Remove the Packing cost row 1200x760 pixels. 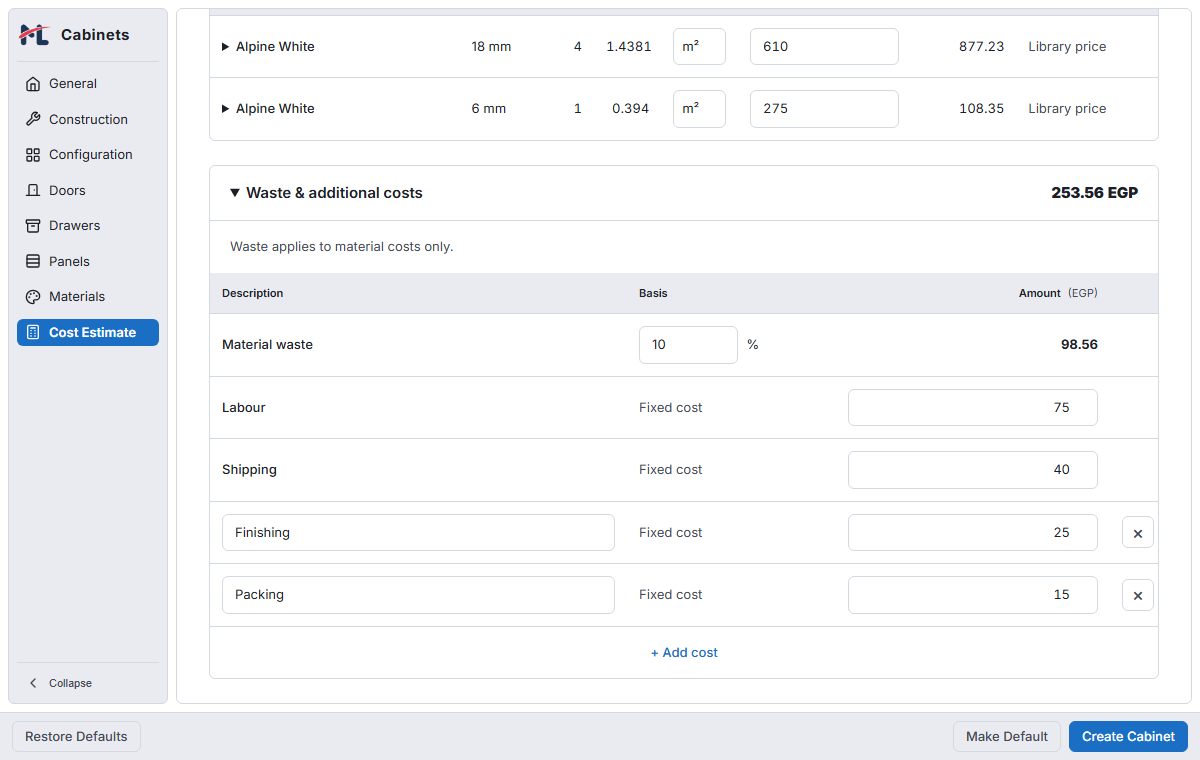[1138, 595]
